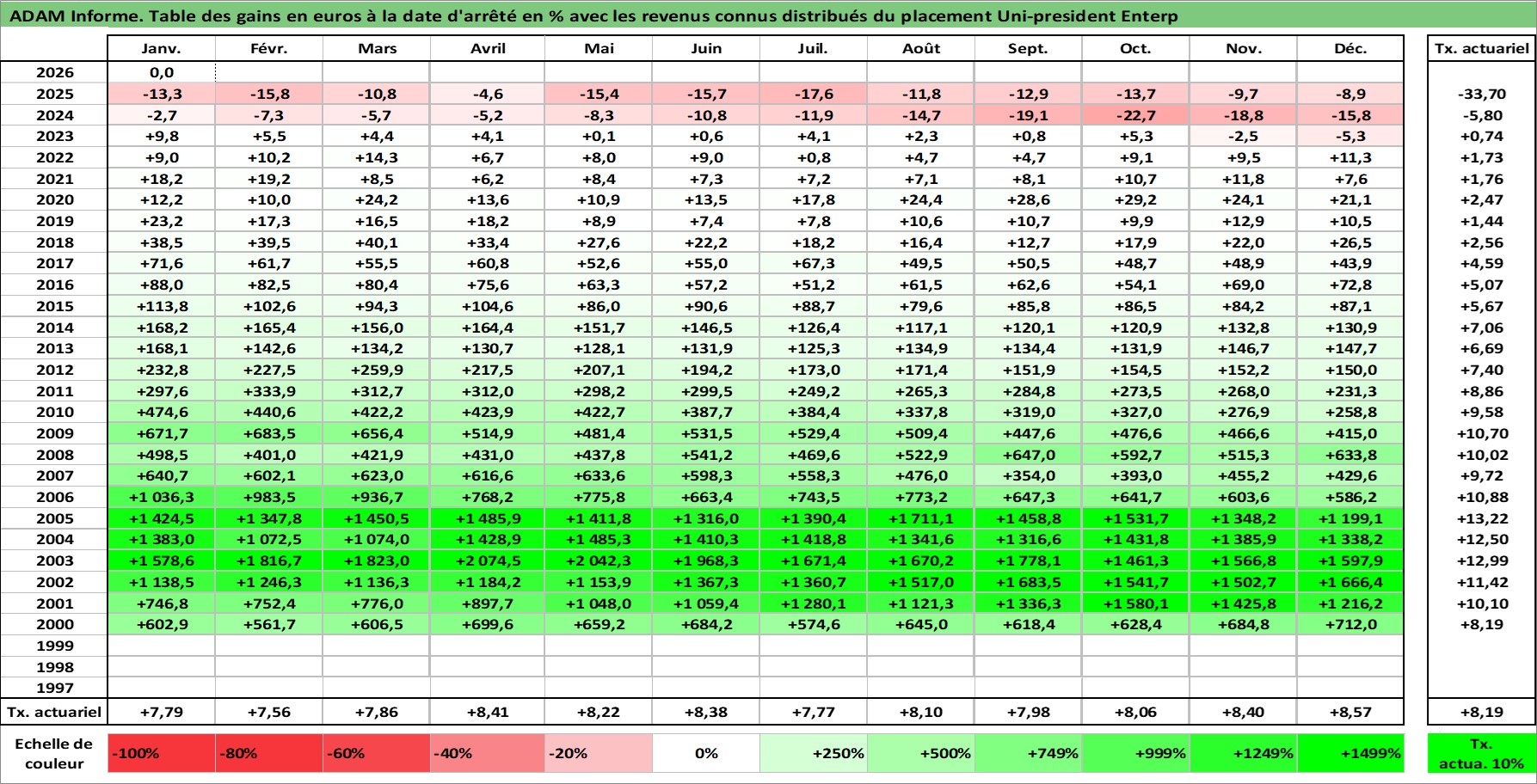Select the -60% color scale swatch
The width and height of the screenshot is (1537, 784).
click(x=376, y=753)
